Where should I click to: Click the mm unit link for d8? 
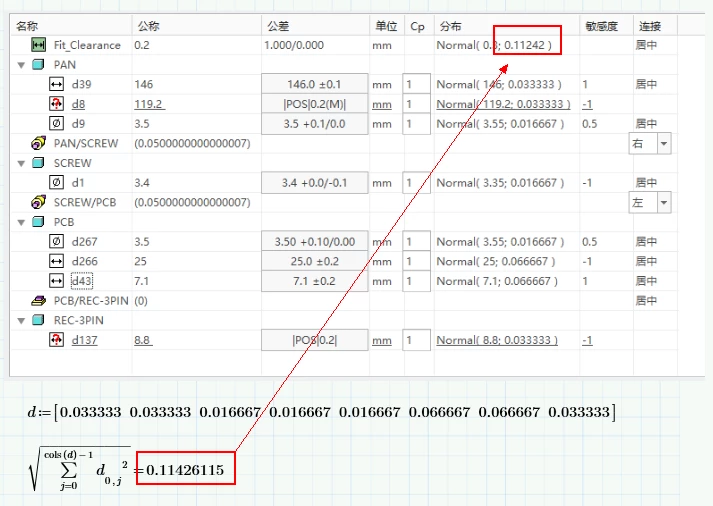[382, 104]
